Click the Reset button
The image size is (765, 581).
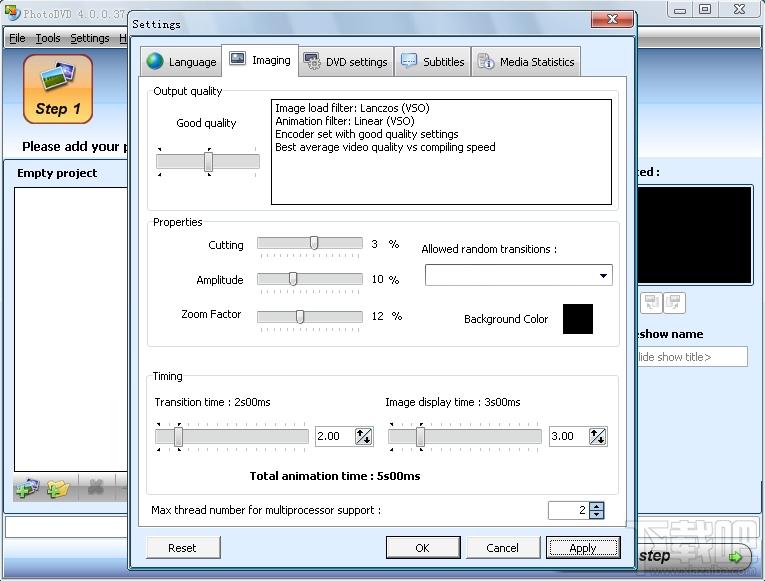[182, 548]
